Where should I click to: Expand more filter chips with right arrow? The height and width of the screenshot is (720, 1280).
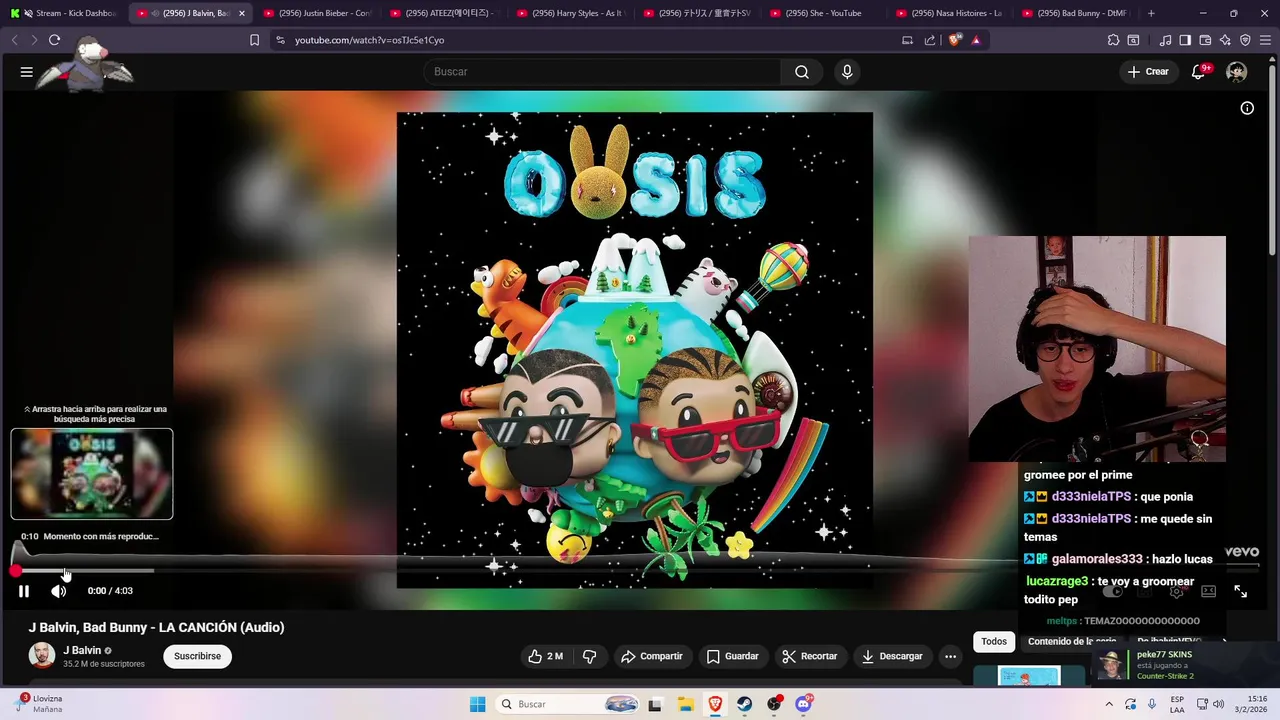coord(1225,641)
